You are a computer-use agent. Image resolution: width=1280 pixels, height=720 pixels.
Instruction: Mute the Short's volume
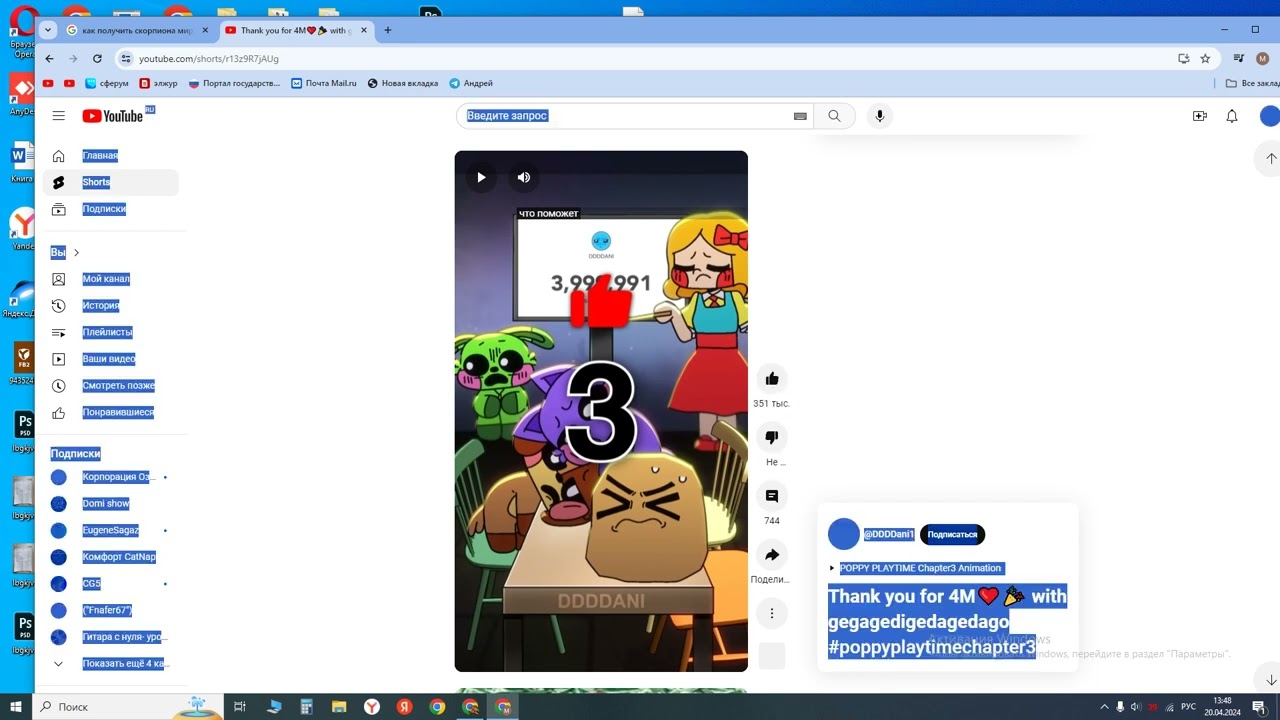[x=523, y=178]
